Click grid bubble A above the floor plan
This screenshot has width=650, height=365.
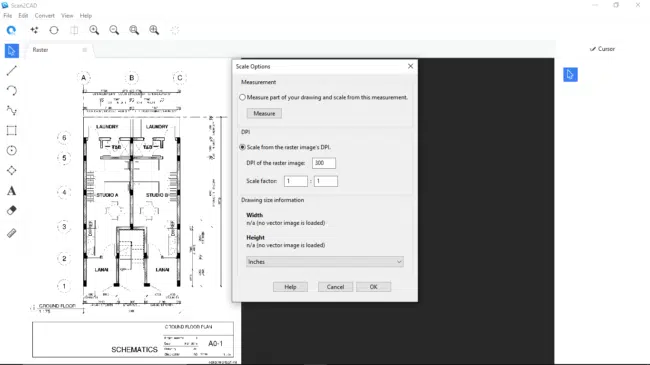[x=84, y=78]
